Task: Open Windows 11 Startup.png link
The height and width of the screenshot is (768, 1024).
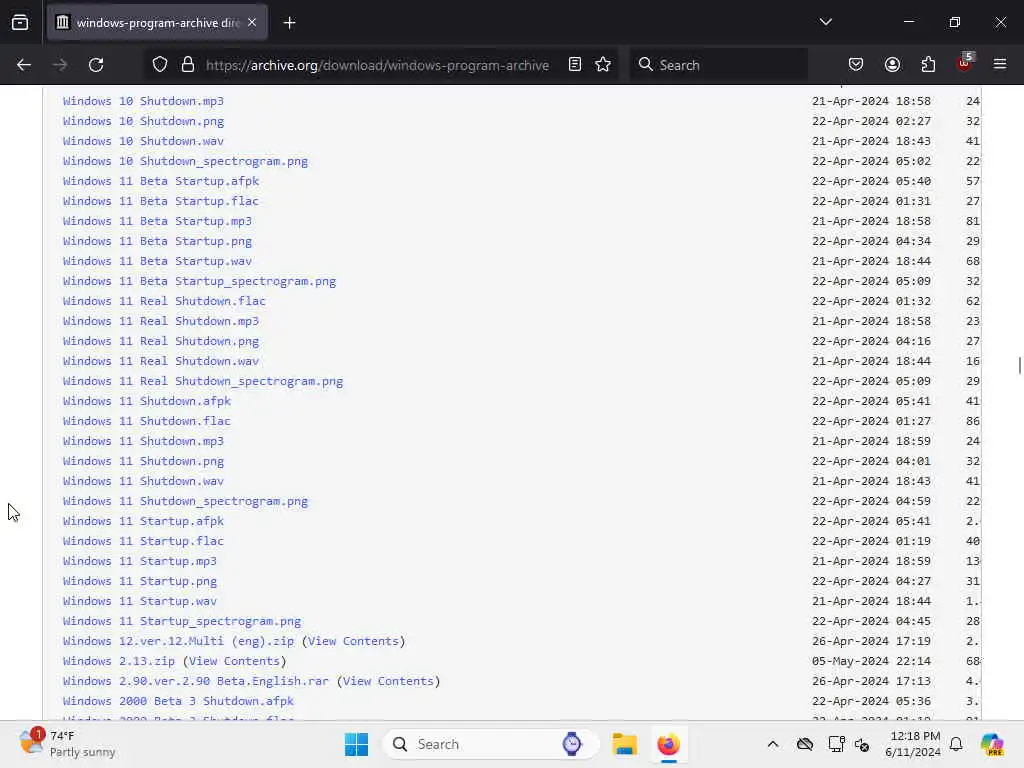Action: pos(140,581)
